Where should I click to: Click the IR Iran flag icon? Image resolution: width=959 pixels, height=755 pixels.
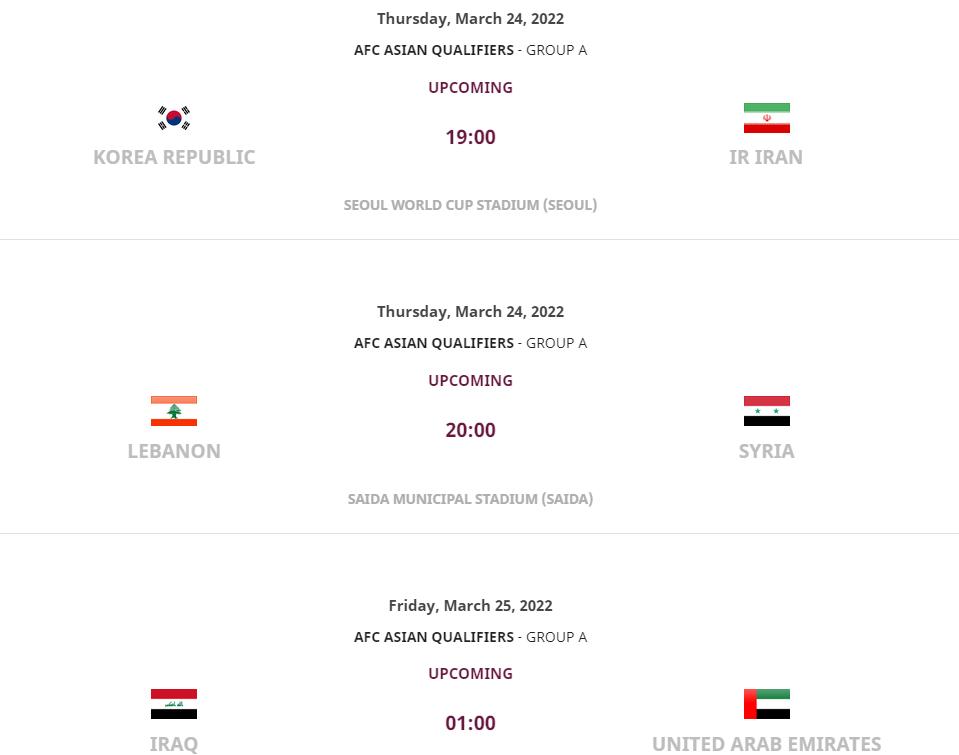click(766, 117)
